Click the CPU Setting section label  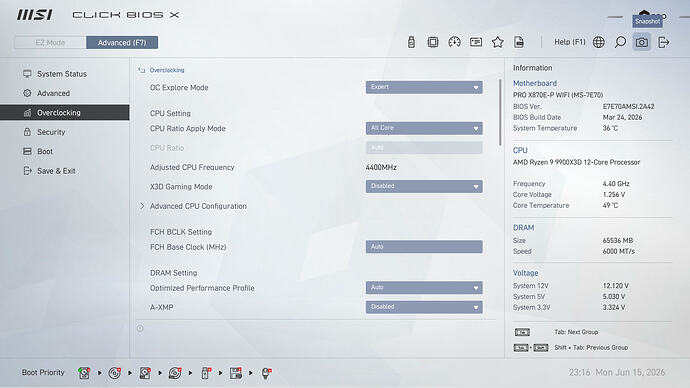[x=170, y=113]
